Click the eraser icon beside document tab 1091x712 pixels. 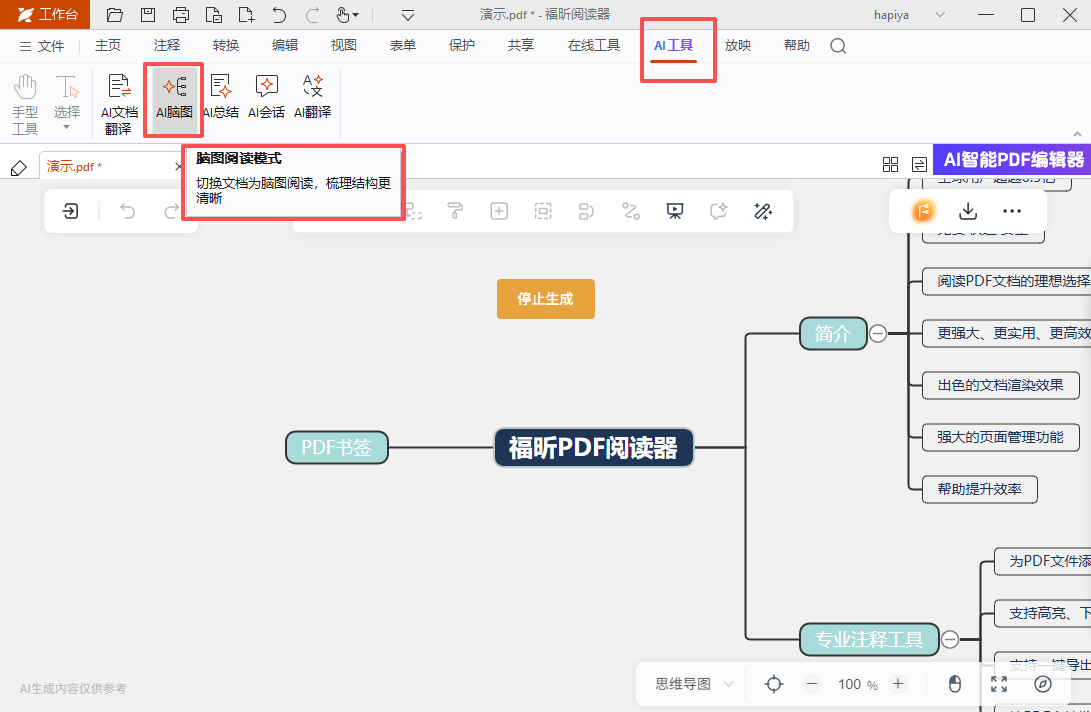coord(19,168)
